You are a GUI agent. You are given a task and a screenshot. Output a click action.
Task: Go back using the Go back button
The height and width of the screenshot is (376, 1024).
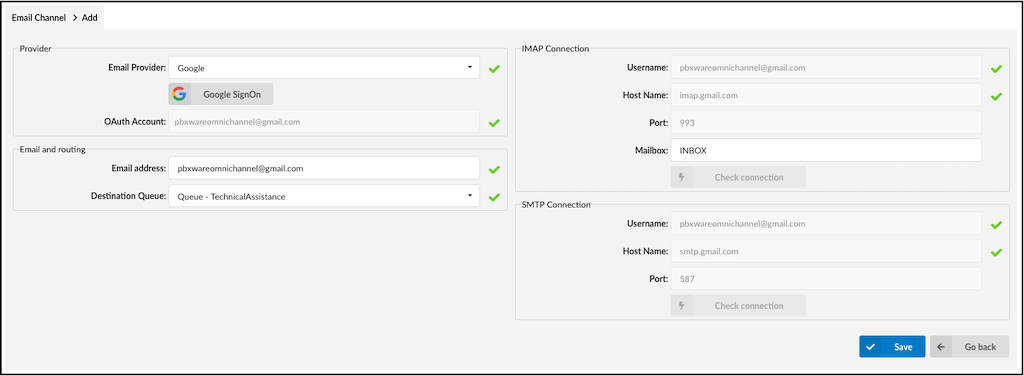pos(970,347)
